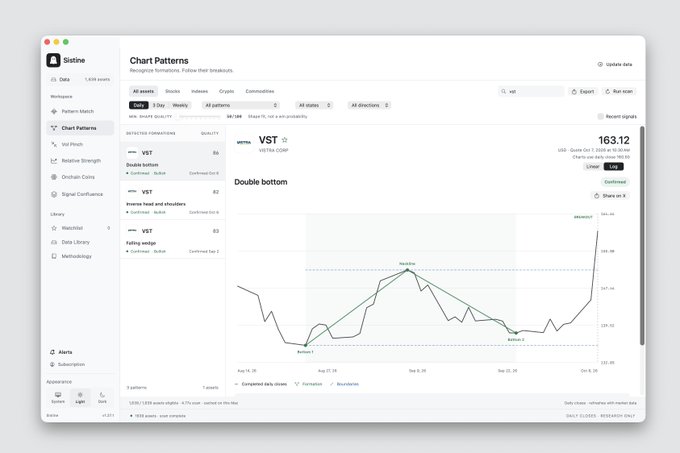This screenshot has height=453, width=680.
Task: Select the Dark appearance moon icon
Action: (102, 394)
